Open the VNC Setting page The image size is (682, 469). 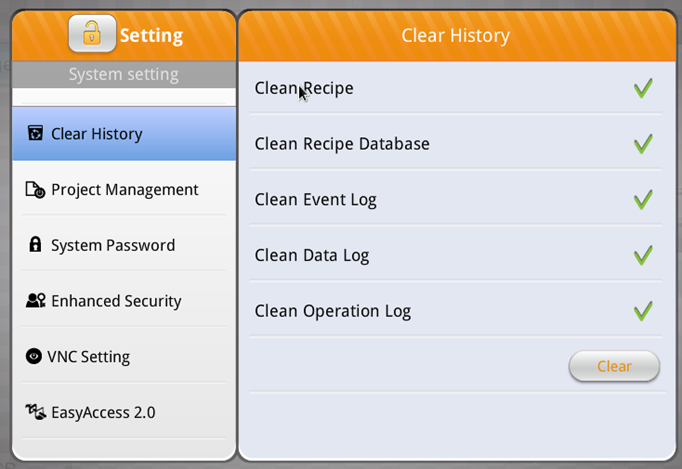coord(124,356)
